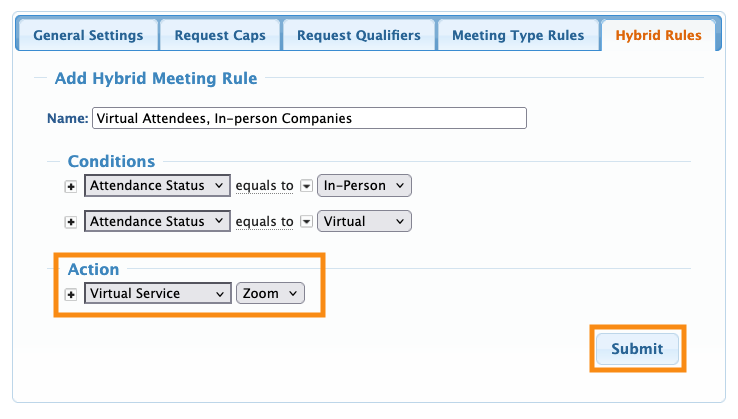Focus the rule Name text field

pos(309,118)
